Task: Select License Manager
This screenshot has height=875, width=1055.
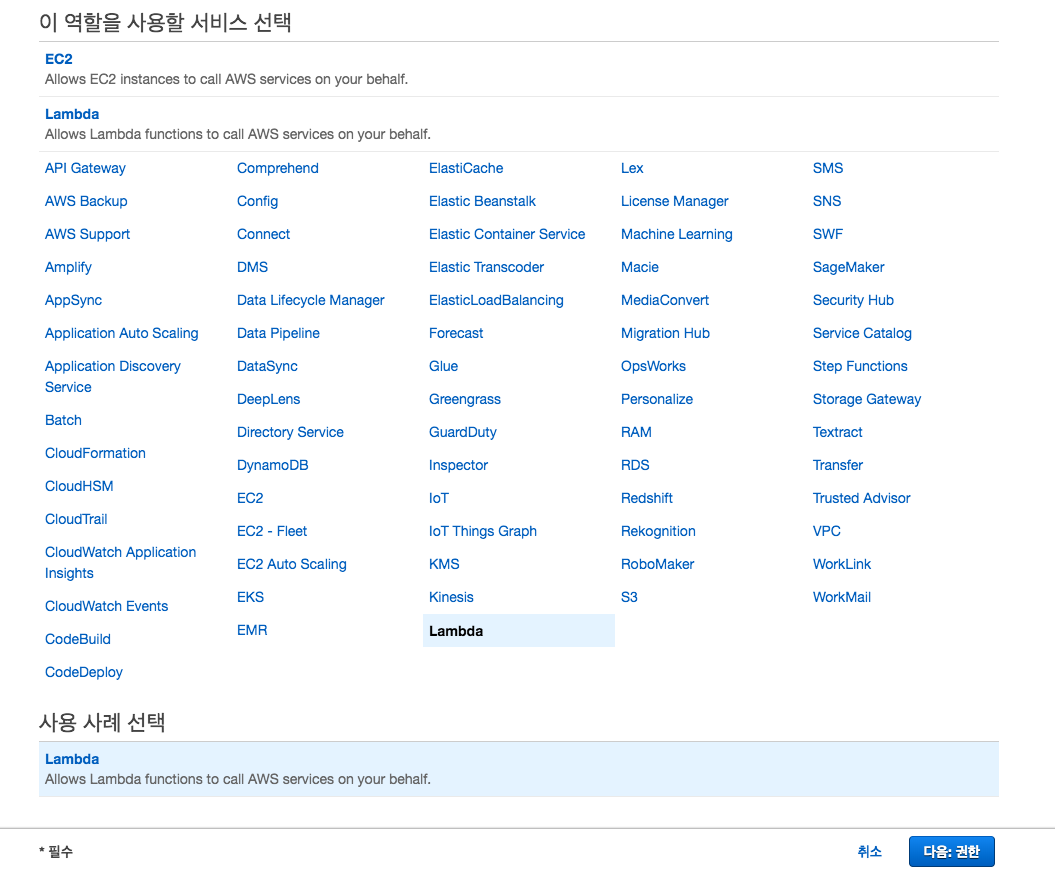Action: tap(675, 201)
